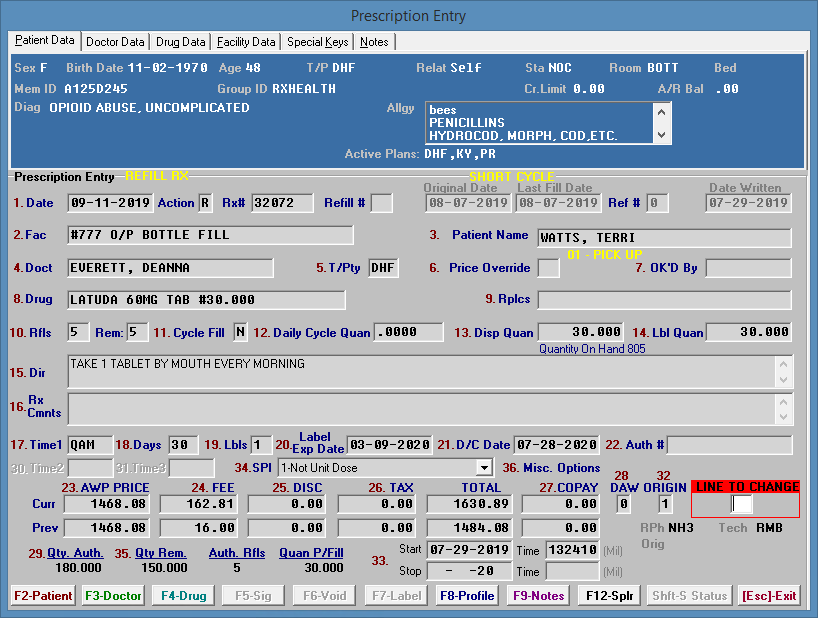Open F8-Profile
Viewport: 818px width, 618px height.
point(467,596)
